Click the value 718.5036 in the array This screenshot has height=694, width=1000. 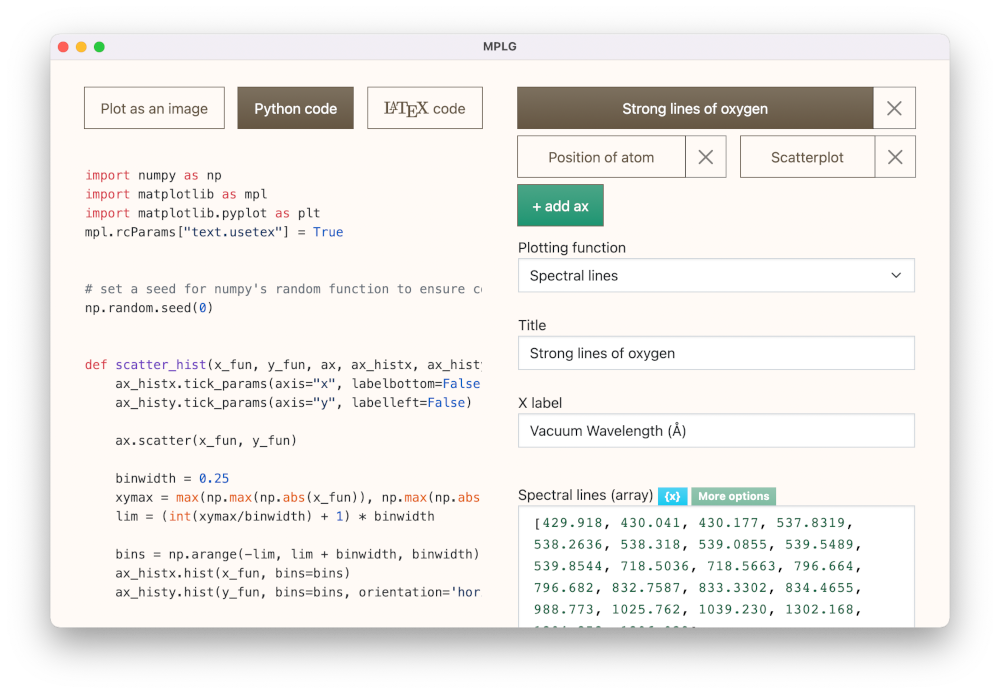654,566
